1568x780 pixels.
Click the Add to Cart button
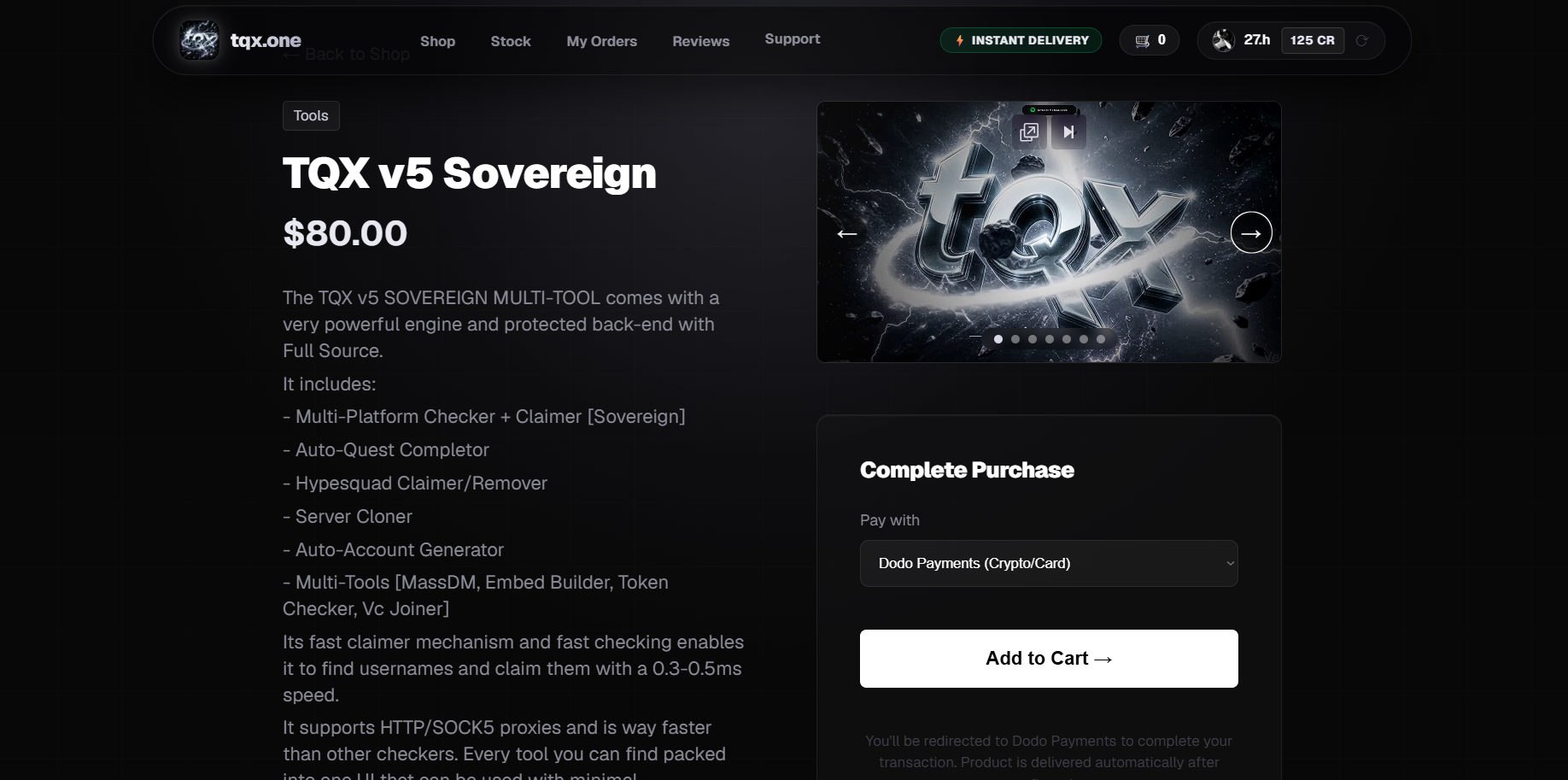tap(1049, 659)
